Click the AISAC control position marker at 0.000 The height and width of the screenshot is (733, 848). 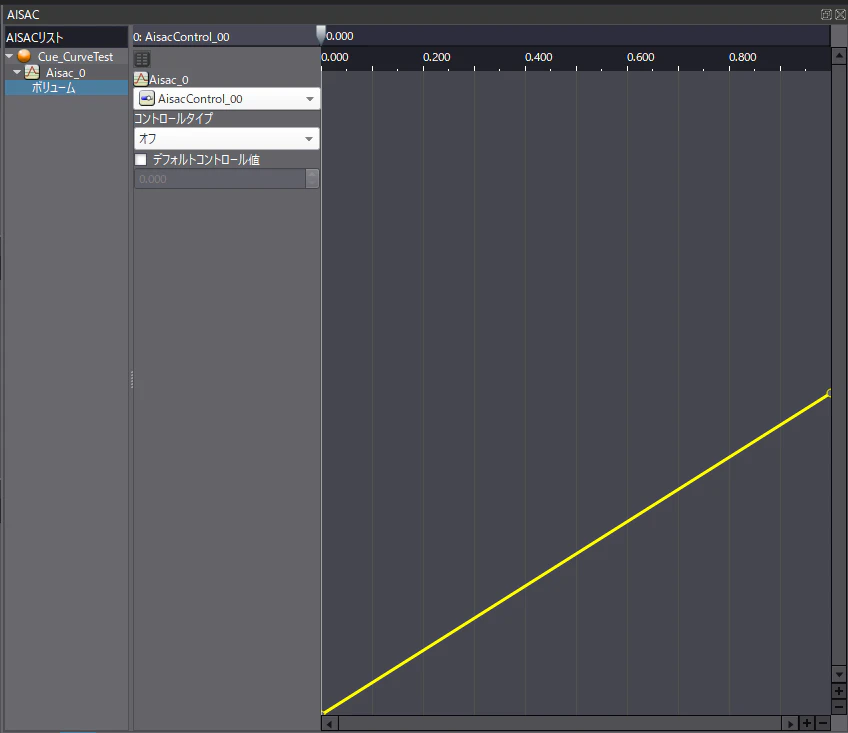coord(321,34)
